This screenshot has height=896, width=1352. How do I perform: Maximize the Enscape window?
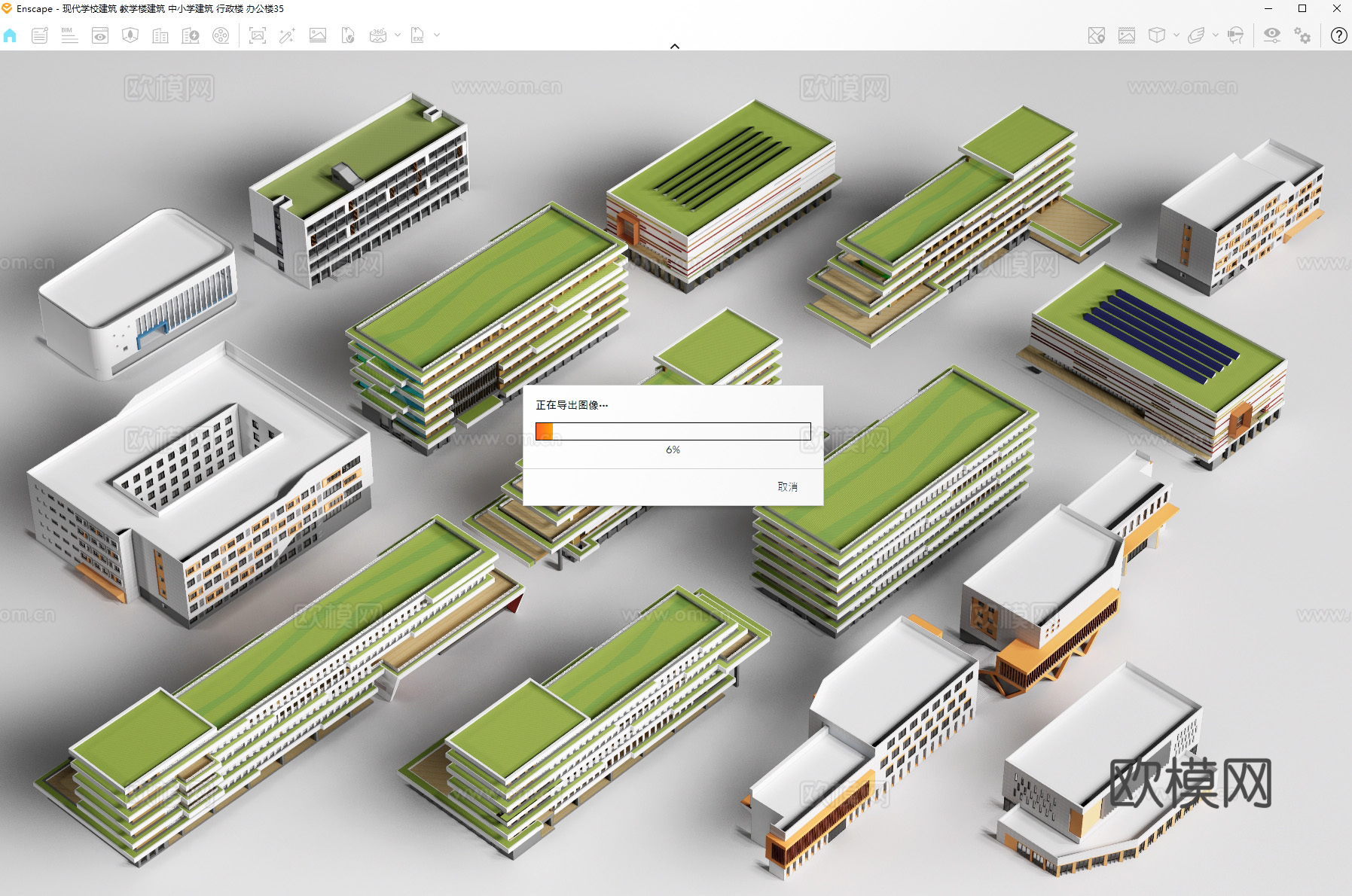click(x=1302, y=9)
